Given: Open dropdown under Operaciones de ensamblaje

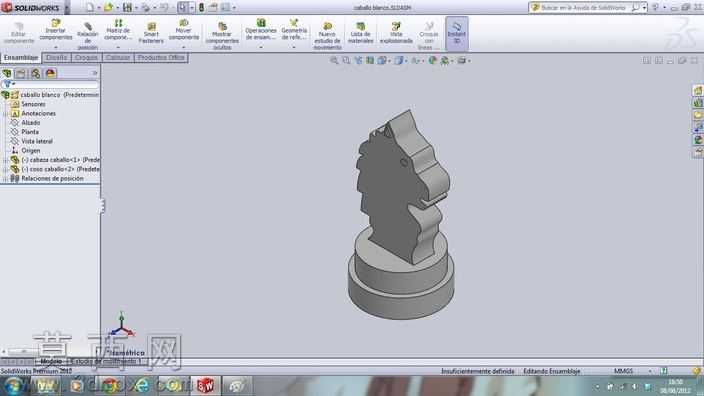Looking at the screenshot, I should 261,47.
